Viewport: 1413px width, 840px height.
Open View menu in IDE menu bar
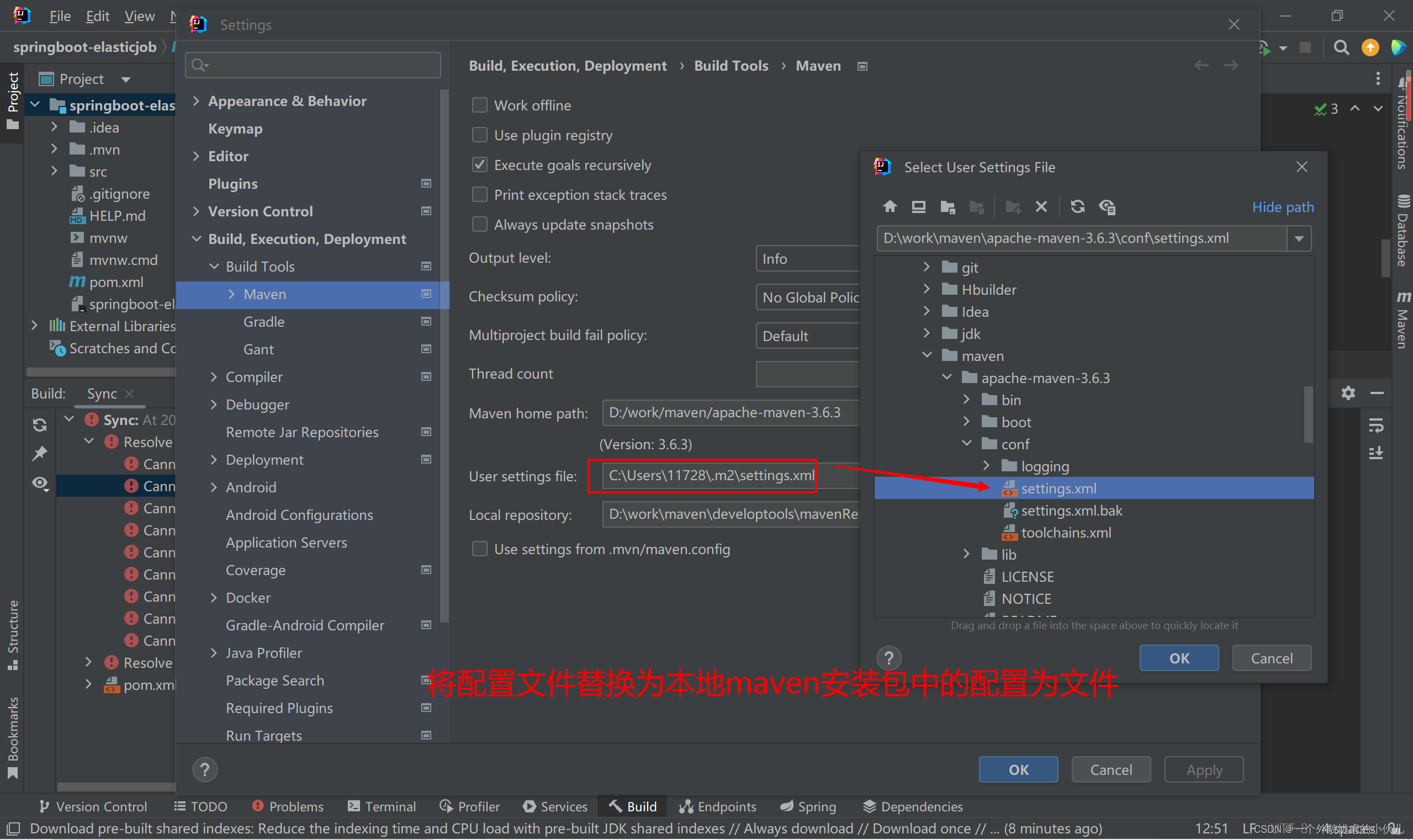click(139, 16)
